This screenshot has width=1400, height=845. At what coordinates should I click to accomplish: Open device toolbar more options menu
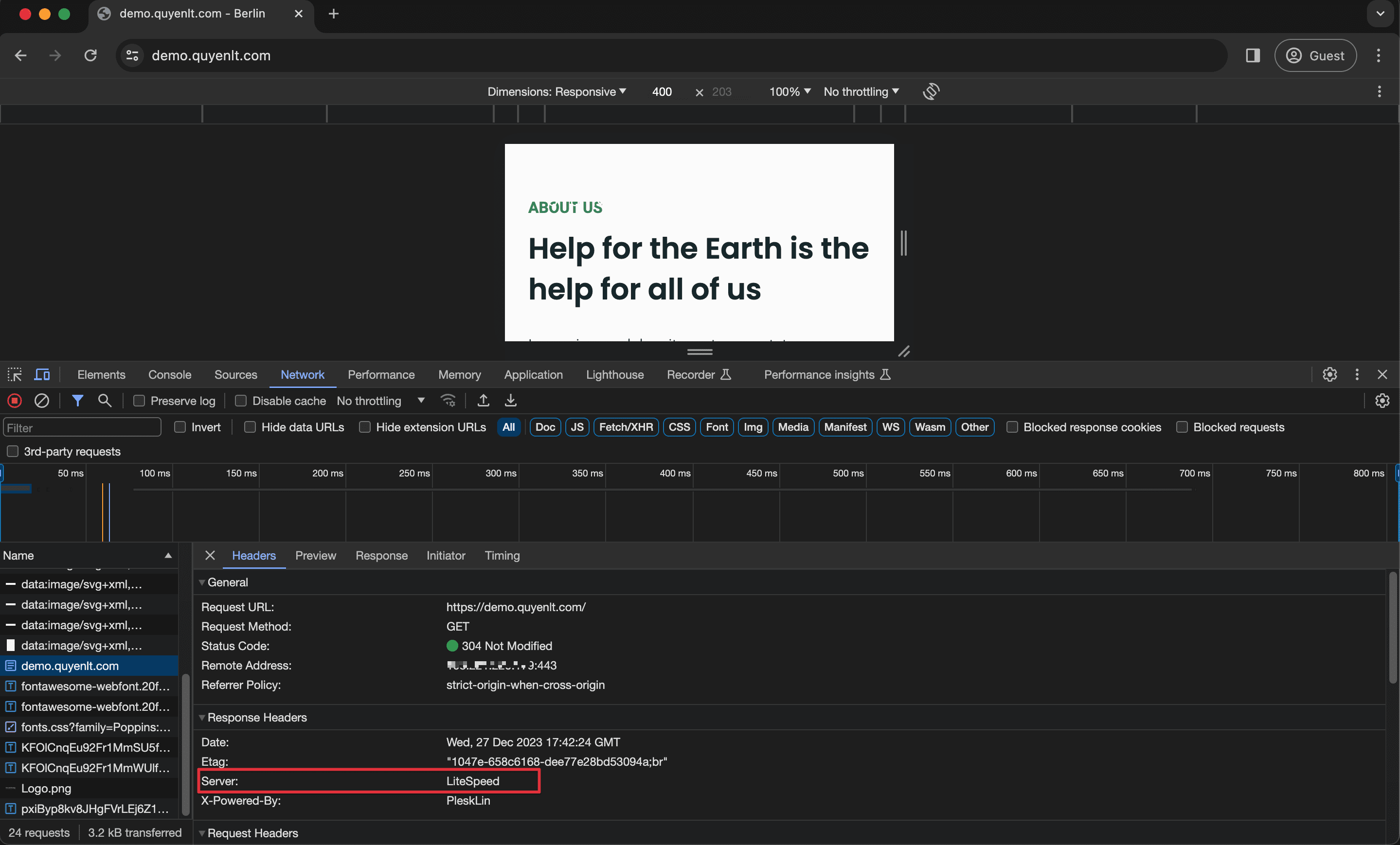click(1379, 91)
